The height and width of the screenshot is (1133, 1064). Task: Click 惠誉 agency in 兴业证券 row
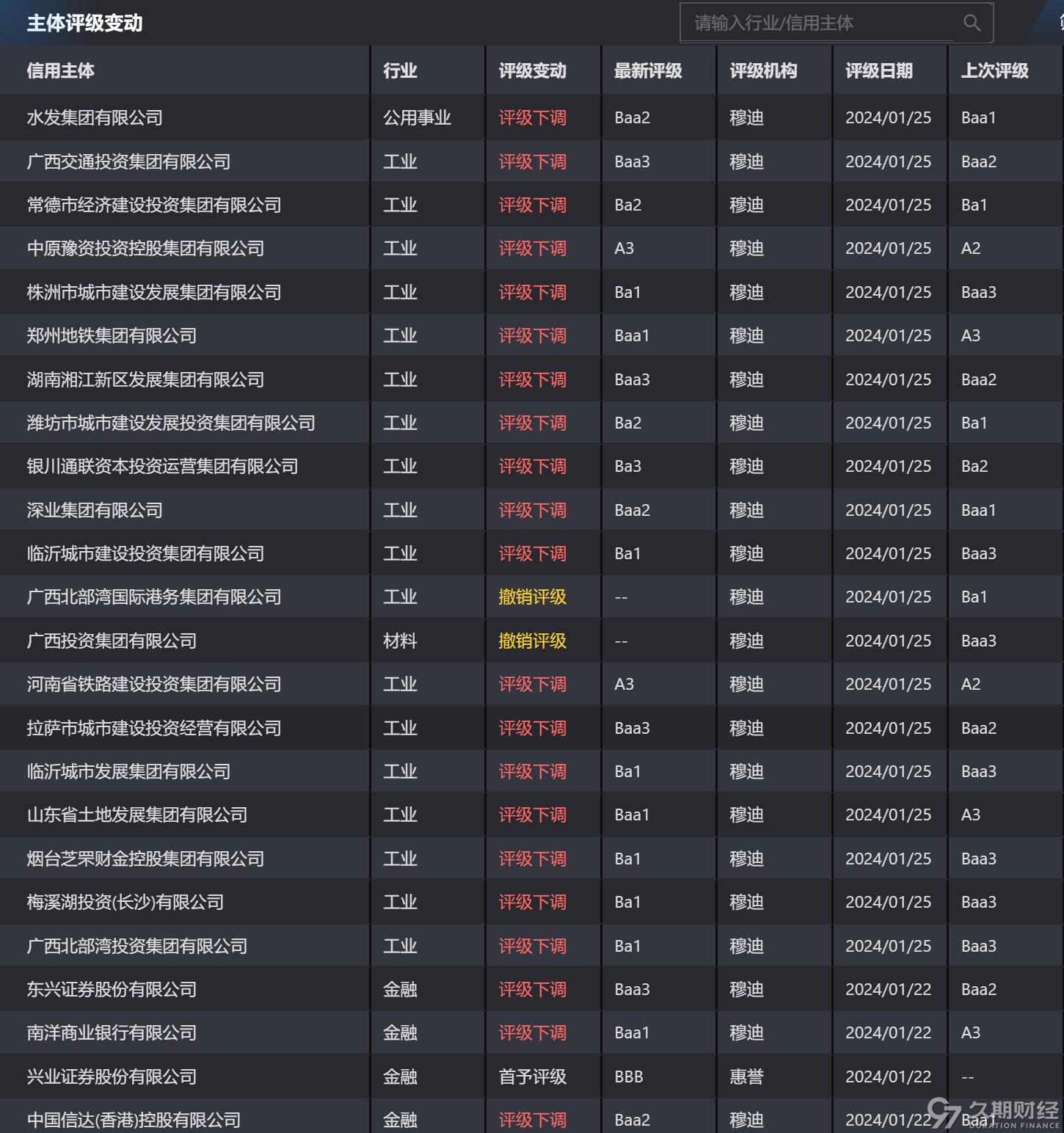(746, 1076)
